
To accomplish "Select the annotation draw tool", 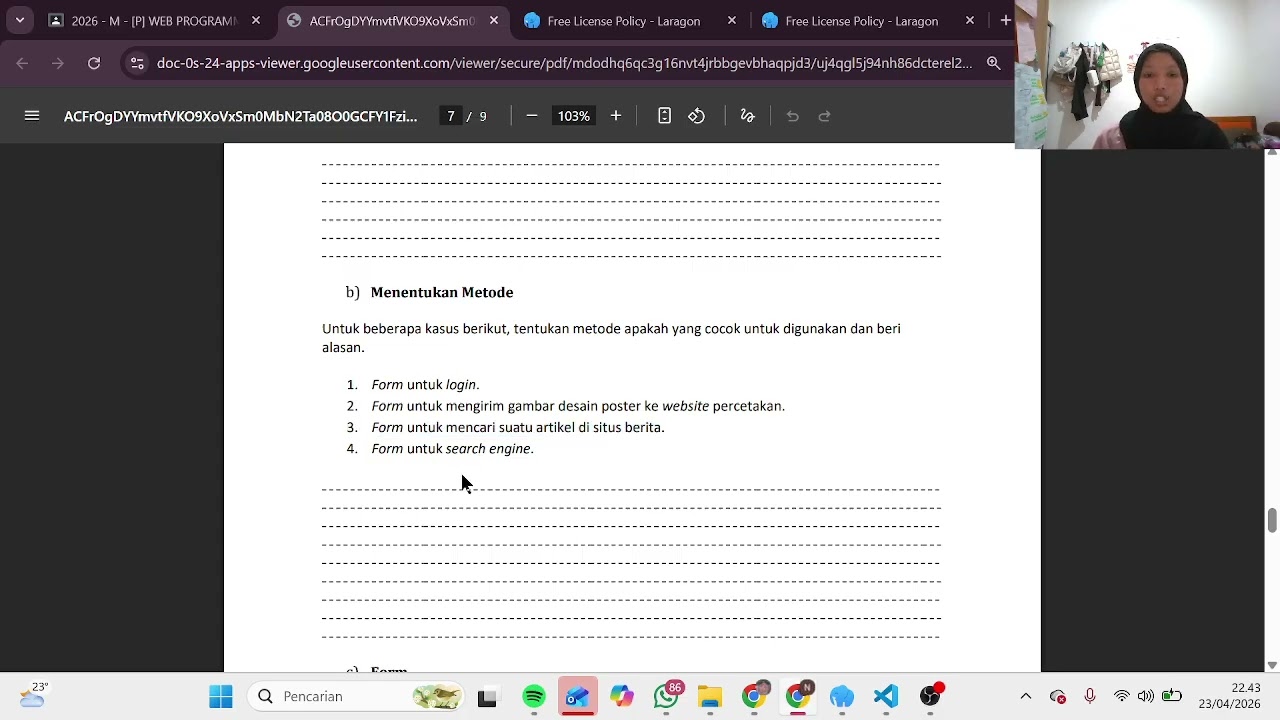I will click(747, 116).
